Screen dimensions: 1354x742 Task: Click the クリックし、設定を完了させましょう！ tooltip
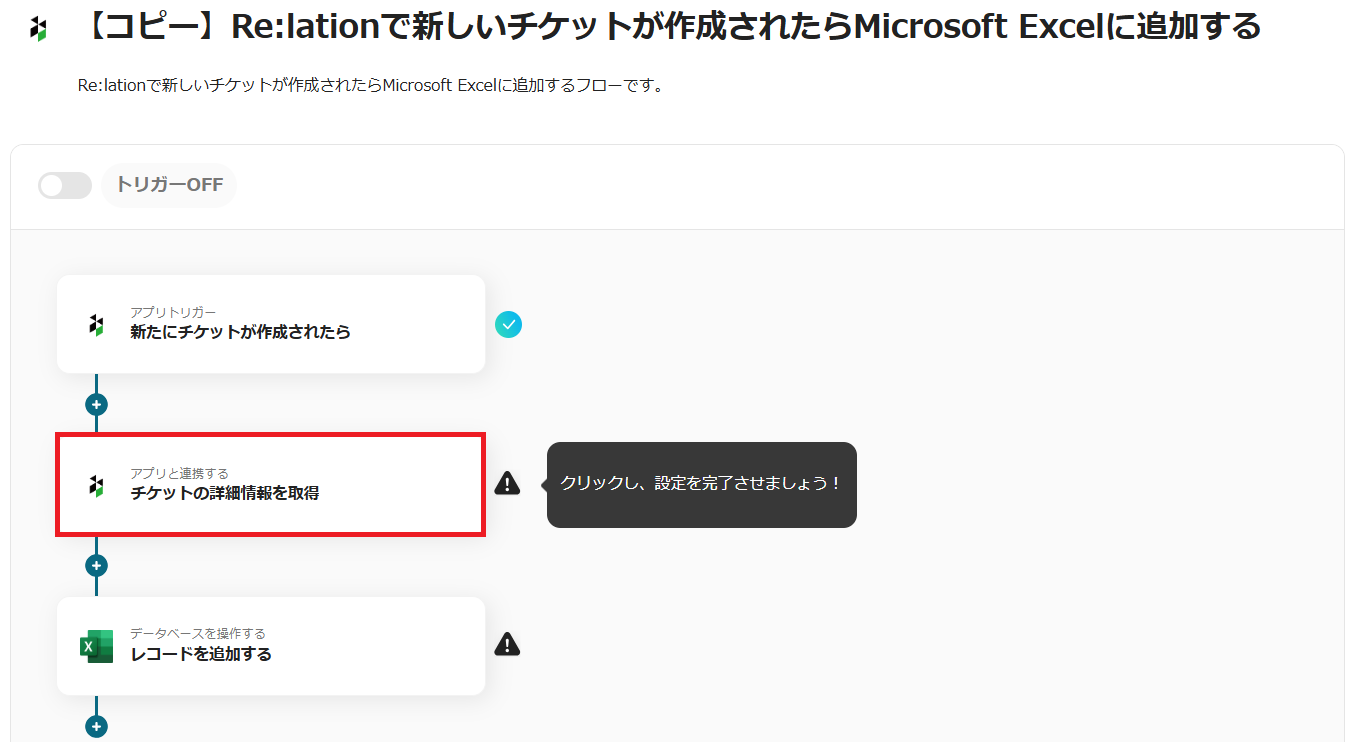702,484
